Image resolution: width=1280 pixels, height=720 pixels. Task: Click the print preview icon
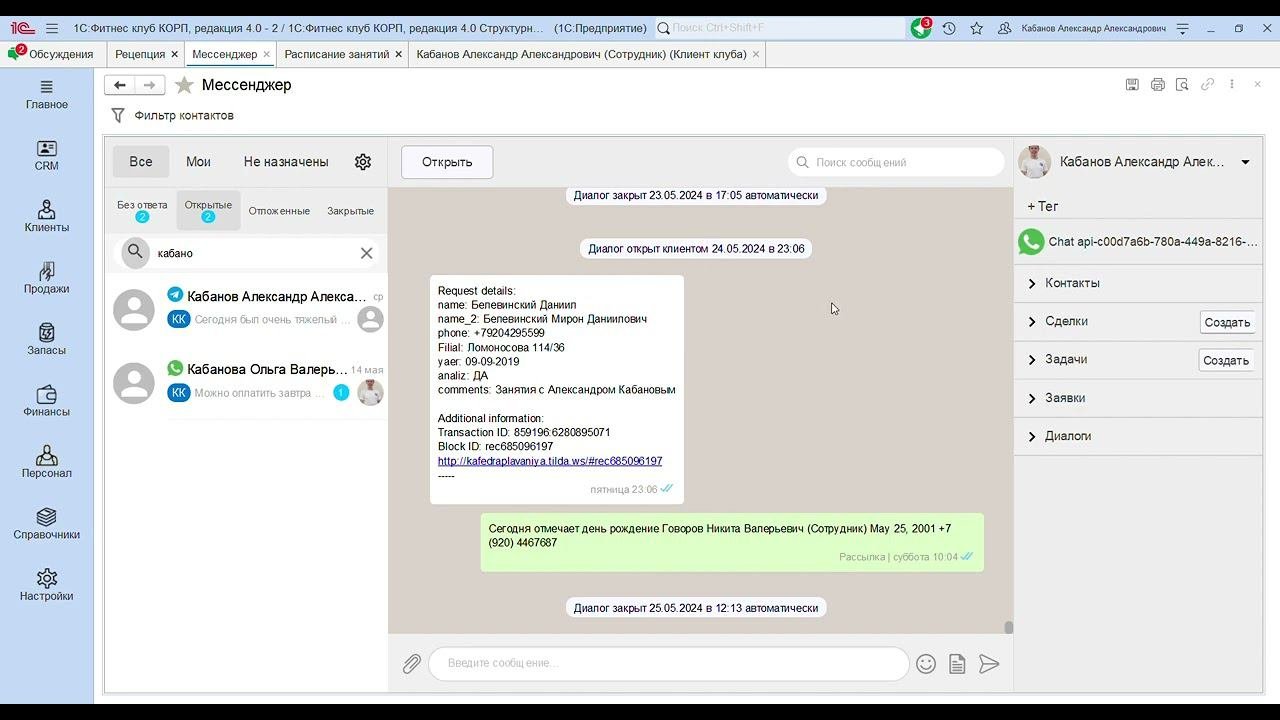[1182, 85]
